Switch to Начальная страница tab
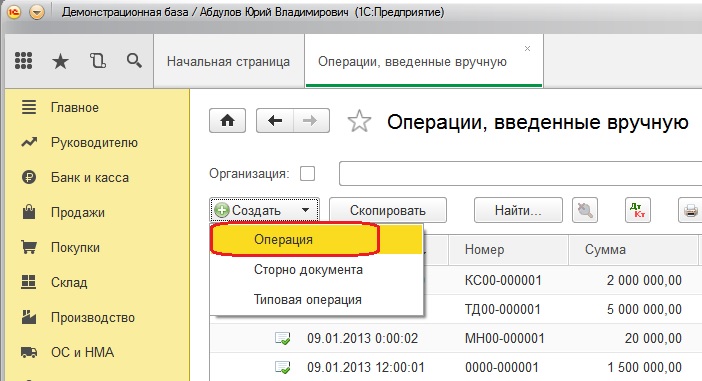702x381 pixels. coord(228,61)
